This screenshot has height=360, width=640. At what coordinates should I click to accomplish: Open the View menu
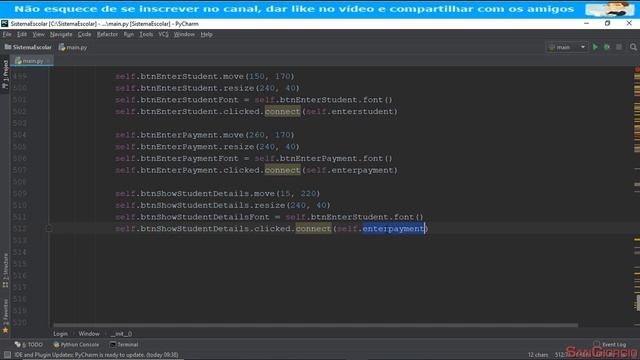[38, 34]
